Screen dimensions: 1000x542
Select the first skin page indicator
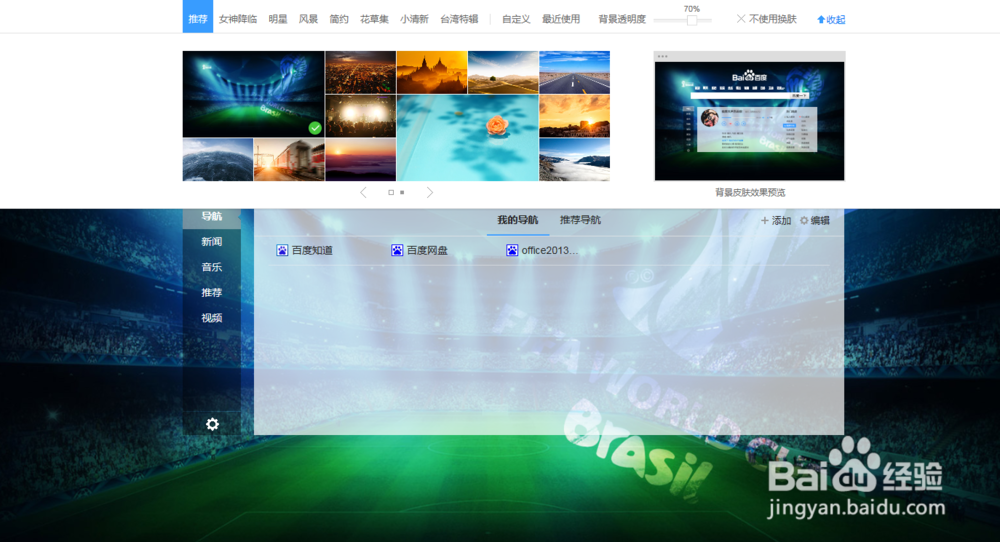[391, 193]
